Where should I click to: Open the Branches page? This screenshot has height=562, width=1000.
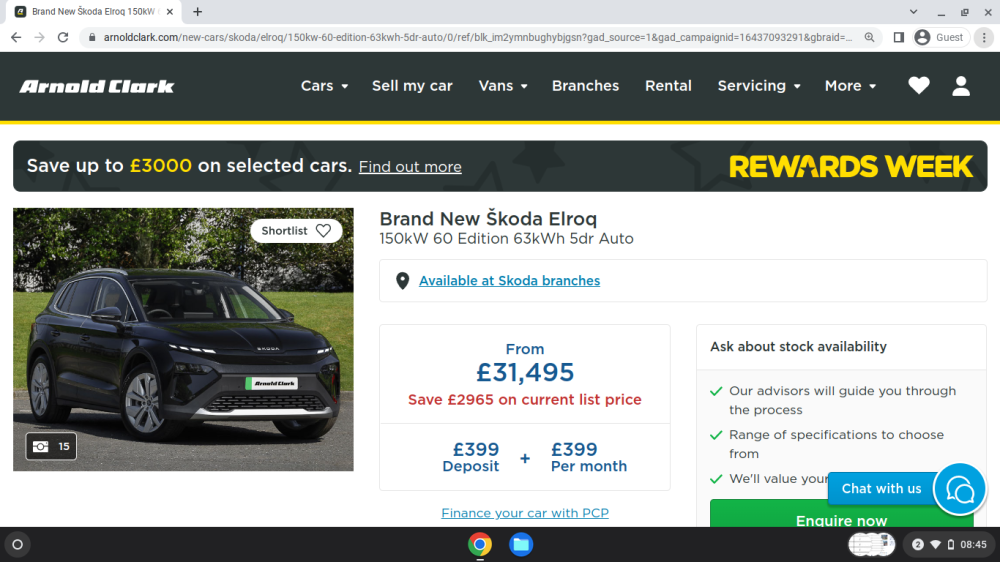coord(585,85)
